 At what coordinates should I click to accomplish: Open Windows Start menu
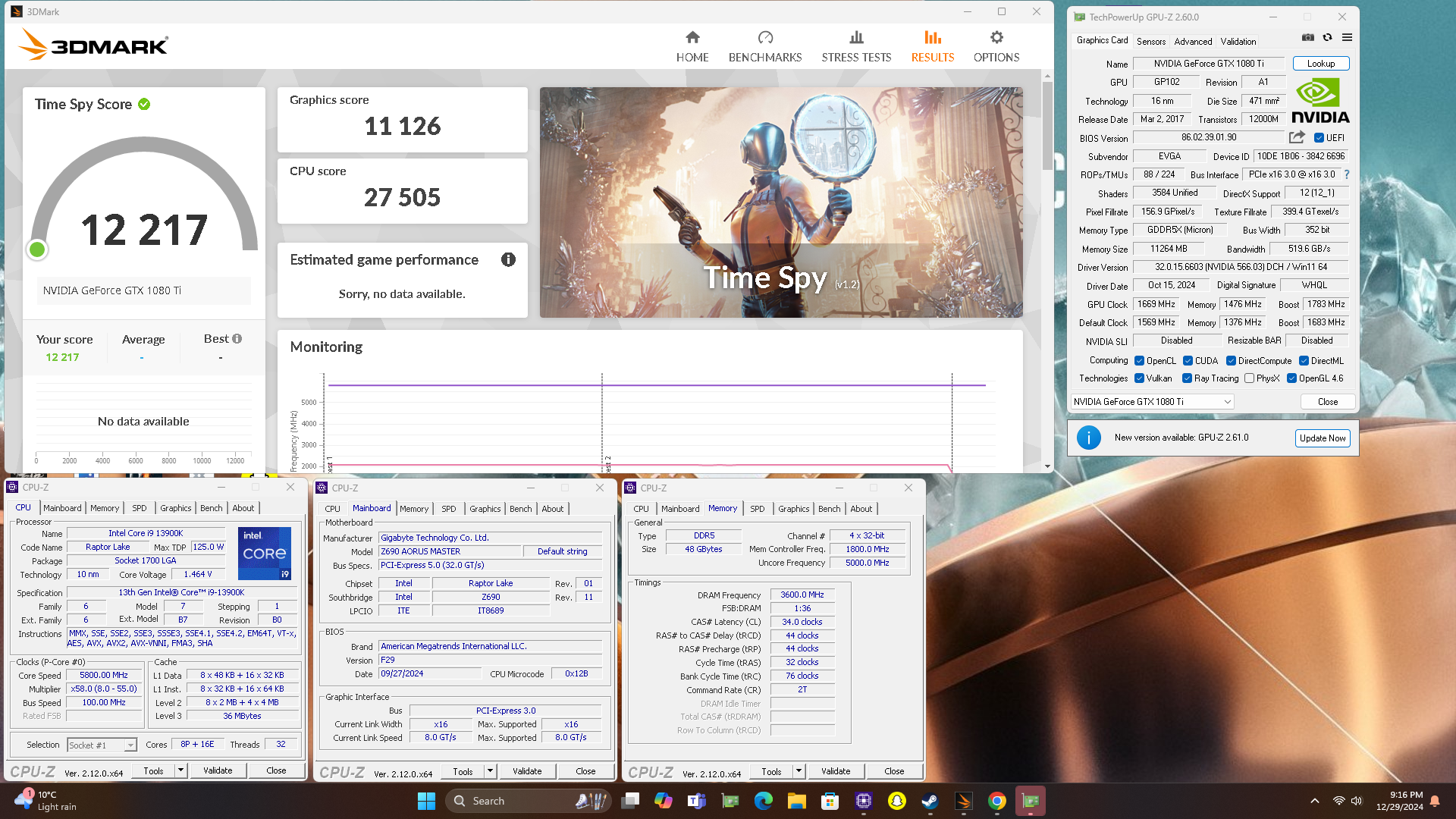coord(426,801)
